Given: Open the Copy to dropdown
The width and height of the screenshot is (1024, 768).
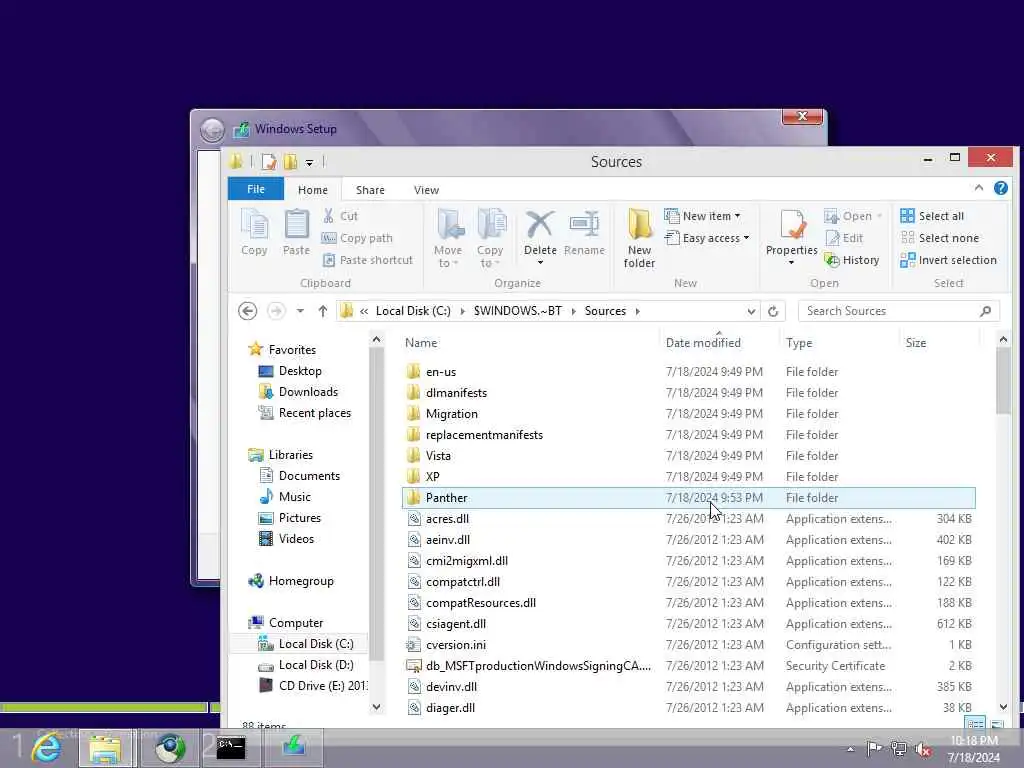Looking at the screenshot, I should pyautogui.click(x=490, y=238).
